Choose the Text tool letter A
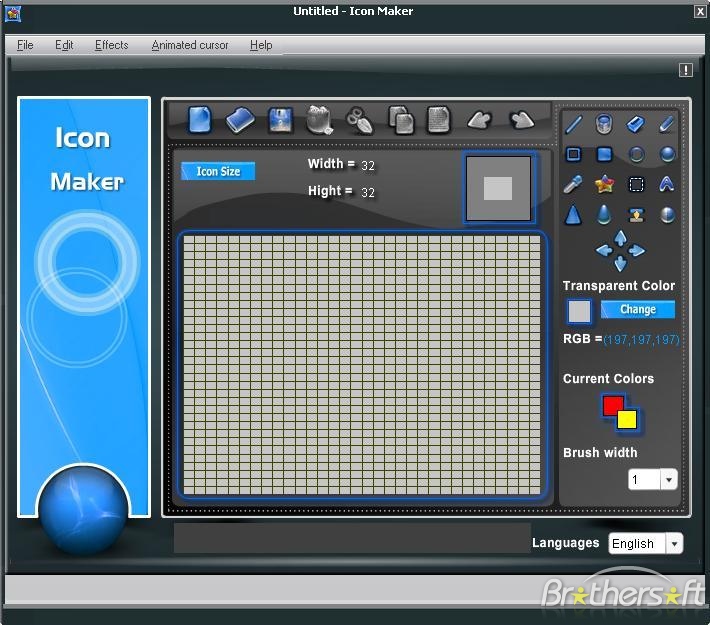The height and width of the screenshot is (625, 710). [x=666, y=184]
